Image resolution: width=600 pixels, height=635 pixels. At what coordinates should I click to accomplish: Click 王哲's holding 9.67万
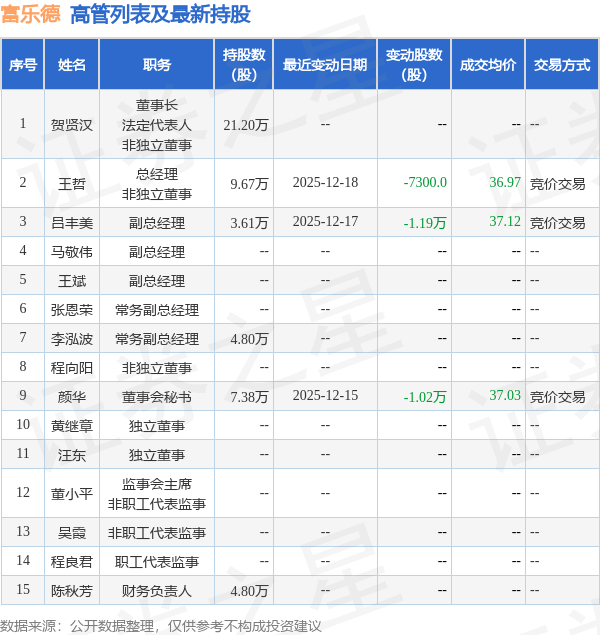(249, 184)
